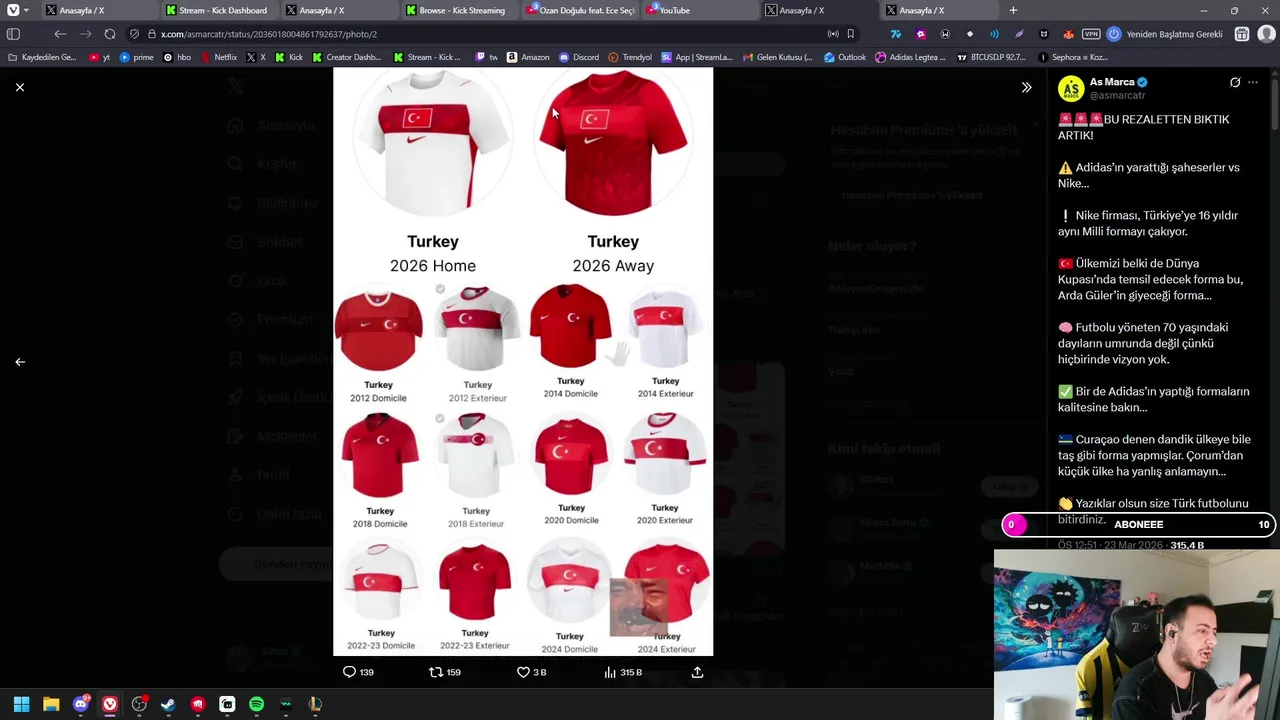Screen dimensions: 1280x720
Task: Open the profile avatar in the browser toolbar
Action: pyautogui.click(x=1266, y=34)
